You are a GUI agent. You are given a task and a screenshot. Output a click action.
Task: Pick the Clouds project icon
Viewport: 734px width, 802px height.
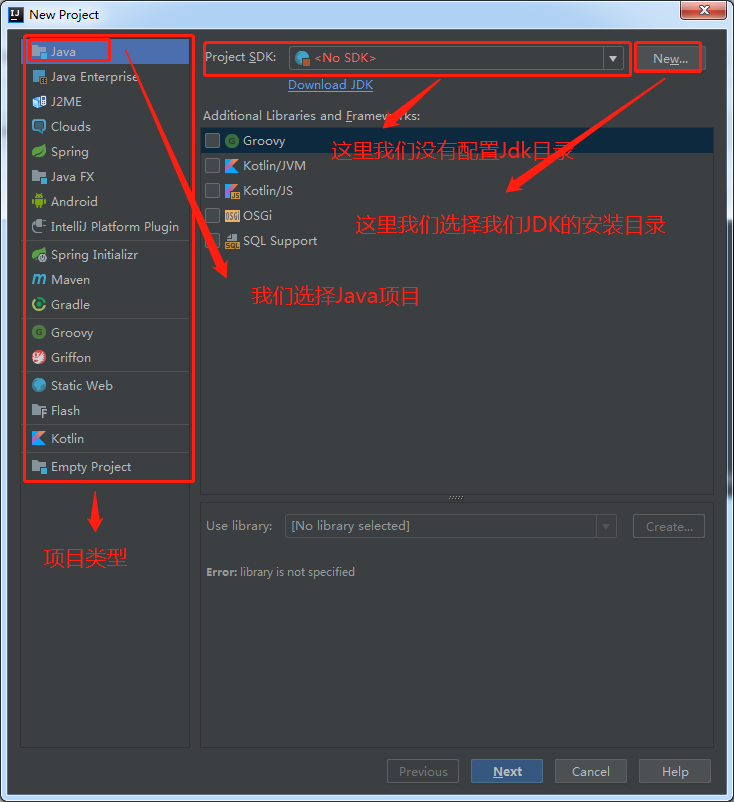pos(39,126)
